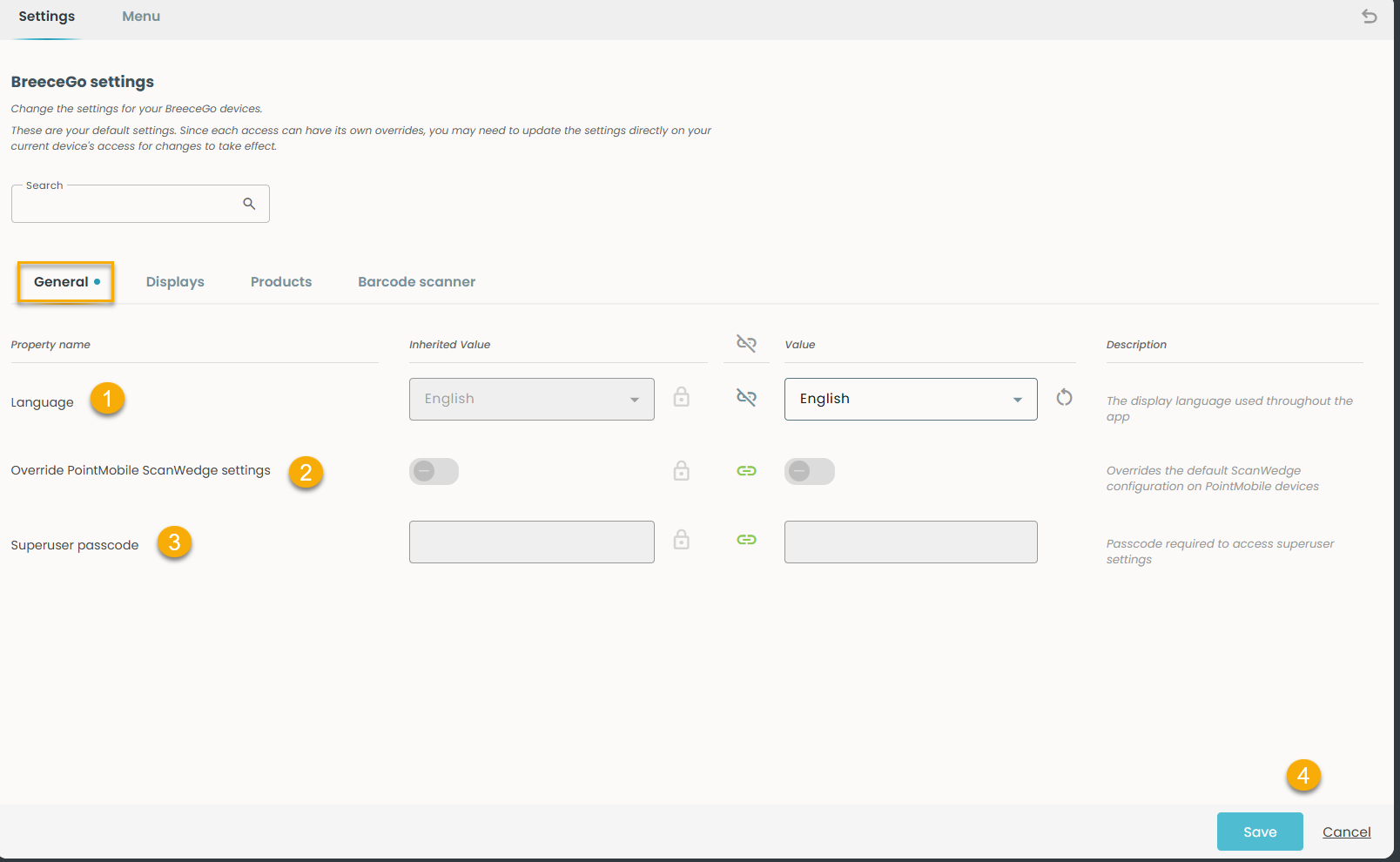Click into the Search input field
This screenshot has height=862, width=1400.
point(140,204)
